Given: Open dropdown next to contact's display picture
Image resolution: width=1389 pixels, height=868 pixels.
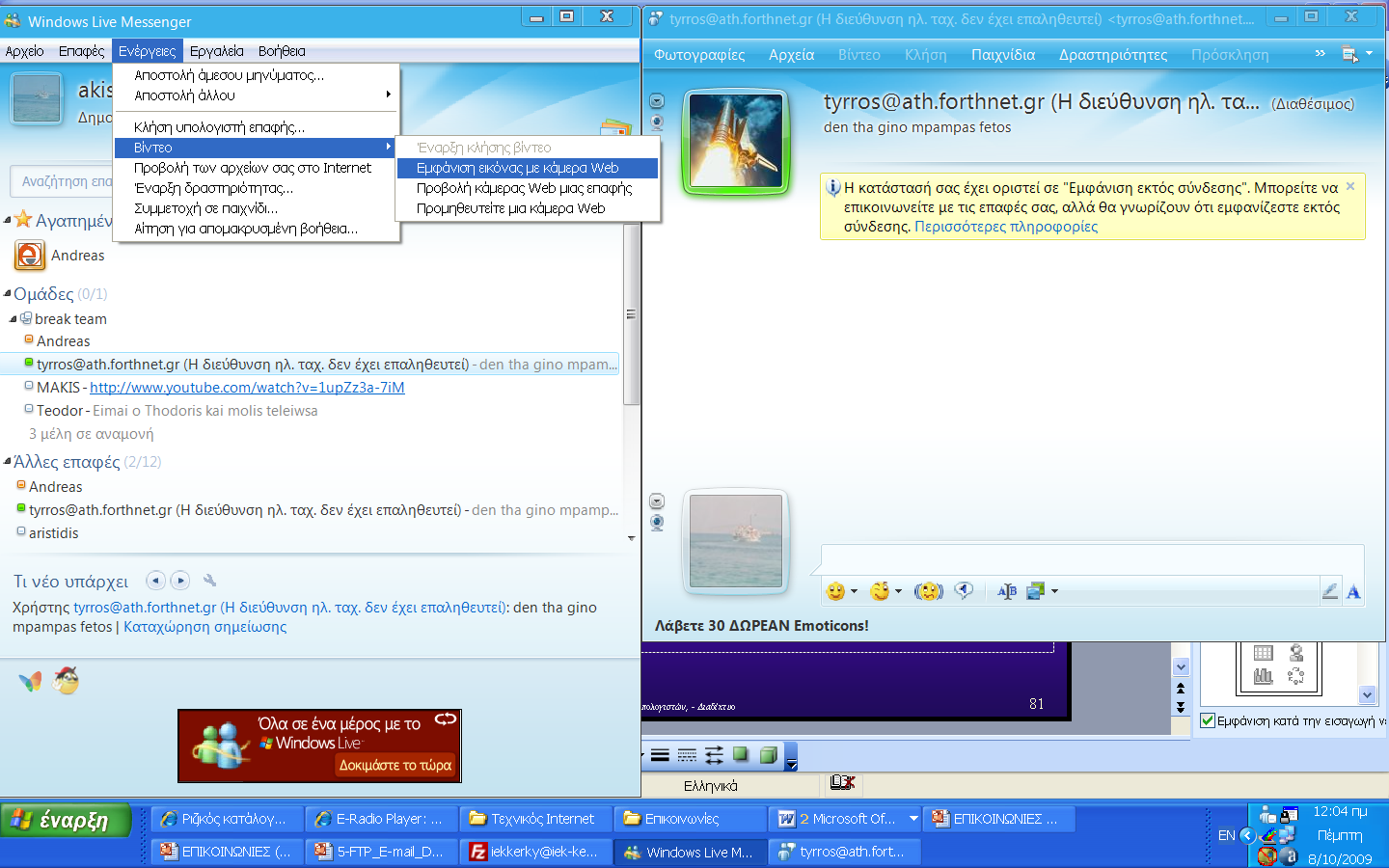Looking at the screenshot, I should click(x=657, y=101).
